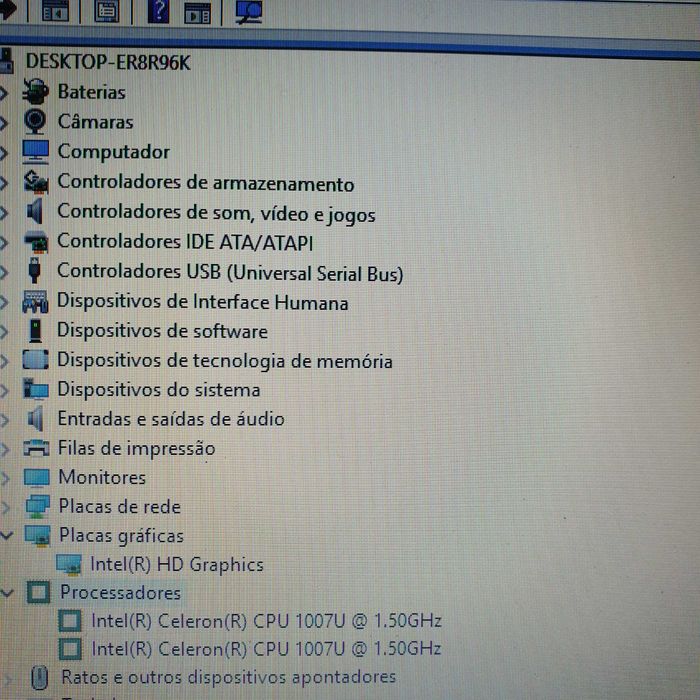Screen dimensions: 700x700
Task: Select Controladores IDE ATA/ATAPI text
Action: click(x=185, y=242)
